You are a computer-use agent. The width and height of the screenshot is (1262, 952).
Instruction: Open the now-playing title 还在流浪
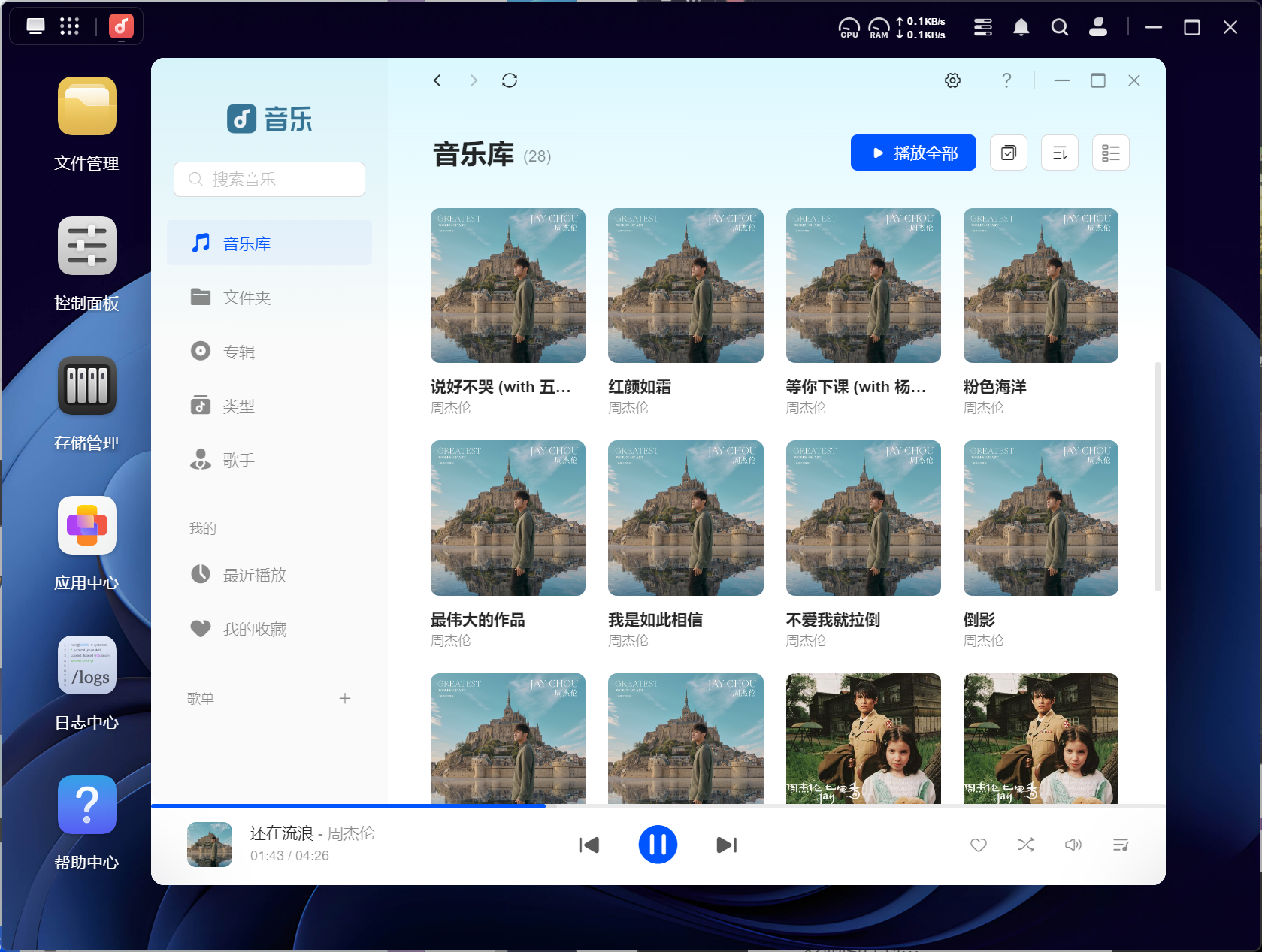pos(281,833)
